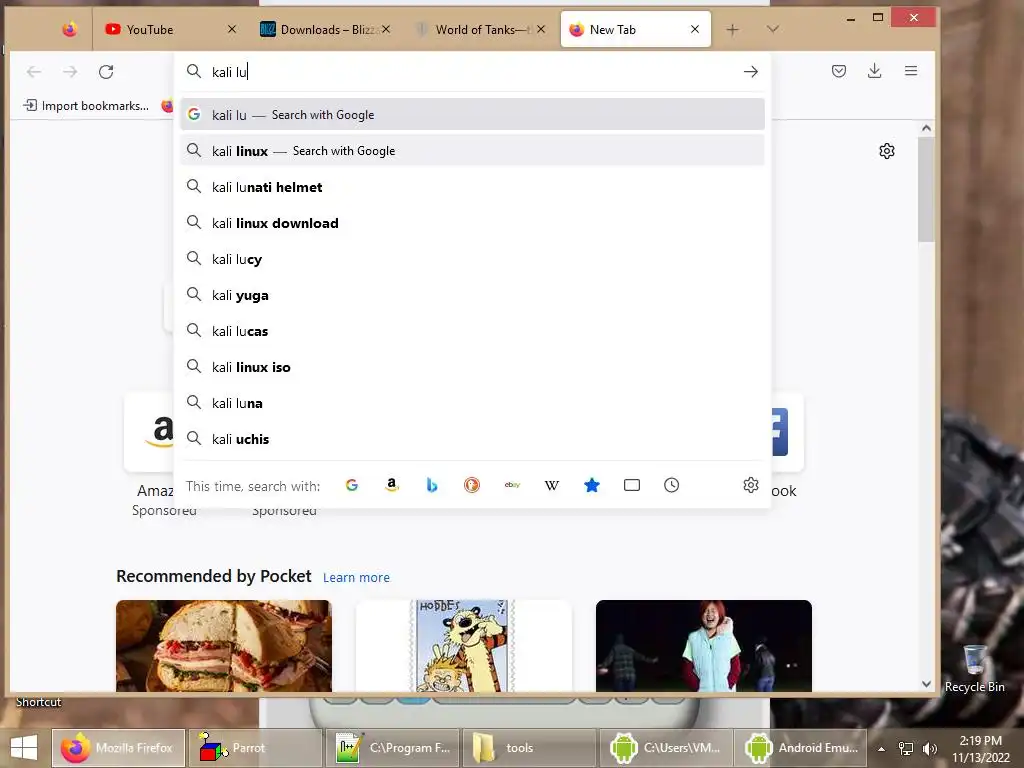Click the scrollbar down arrow

[926, 684]
